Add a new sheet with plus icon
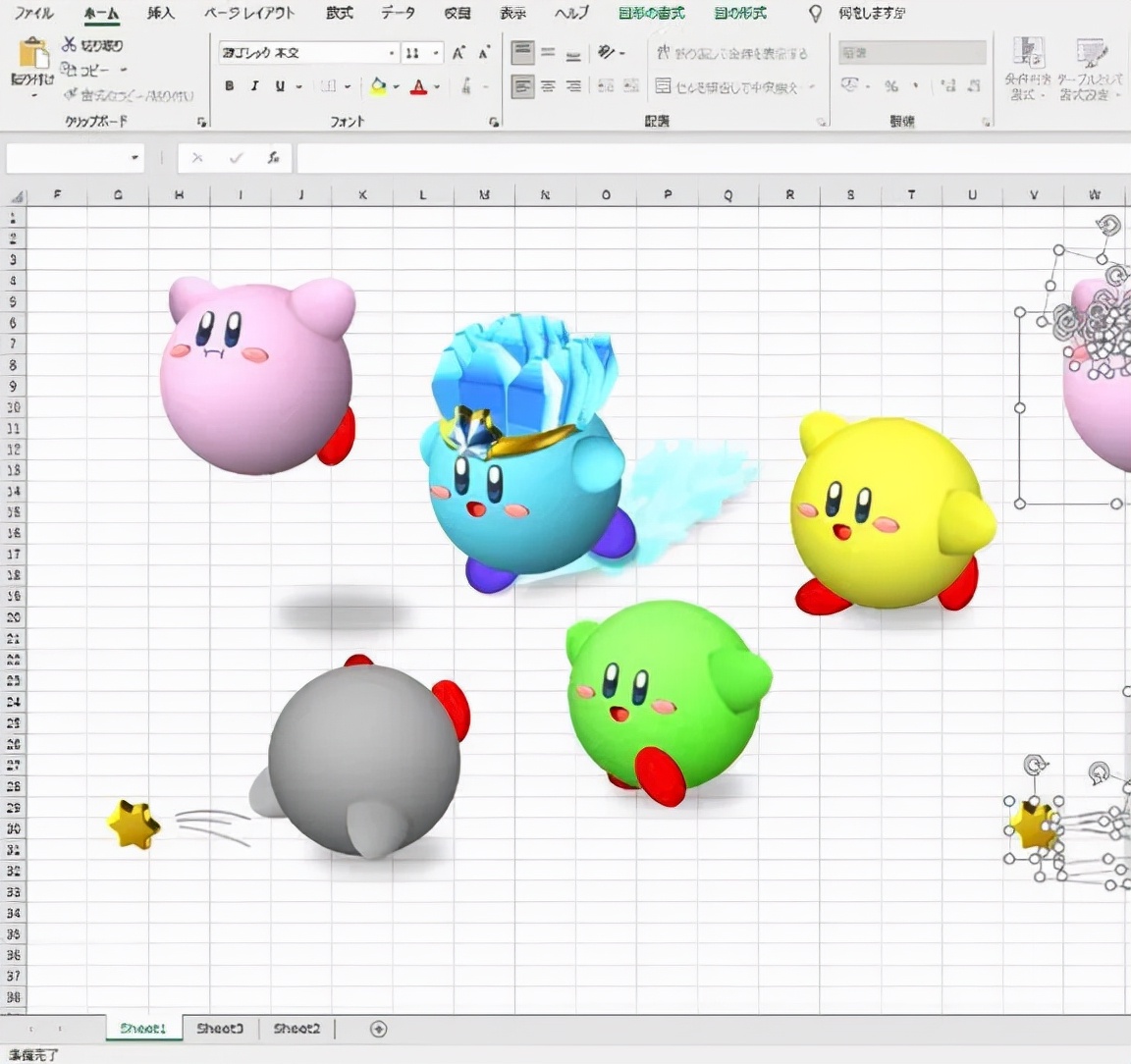 pyautogui.click(x=379, y=1029)
